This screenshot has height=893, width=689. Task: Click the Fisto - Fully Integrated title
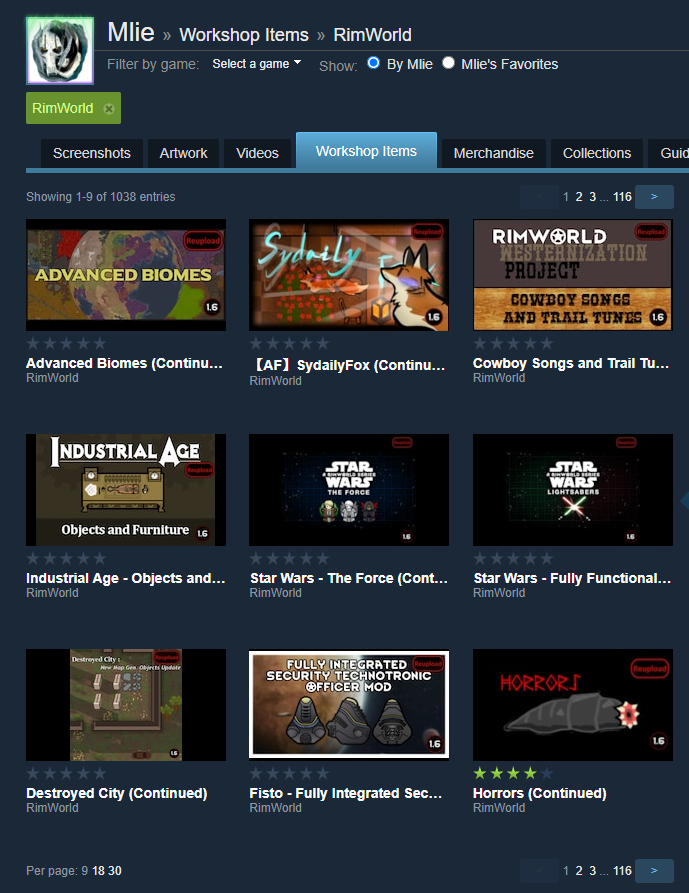(x=346, y=793)
